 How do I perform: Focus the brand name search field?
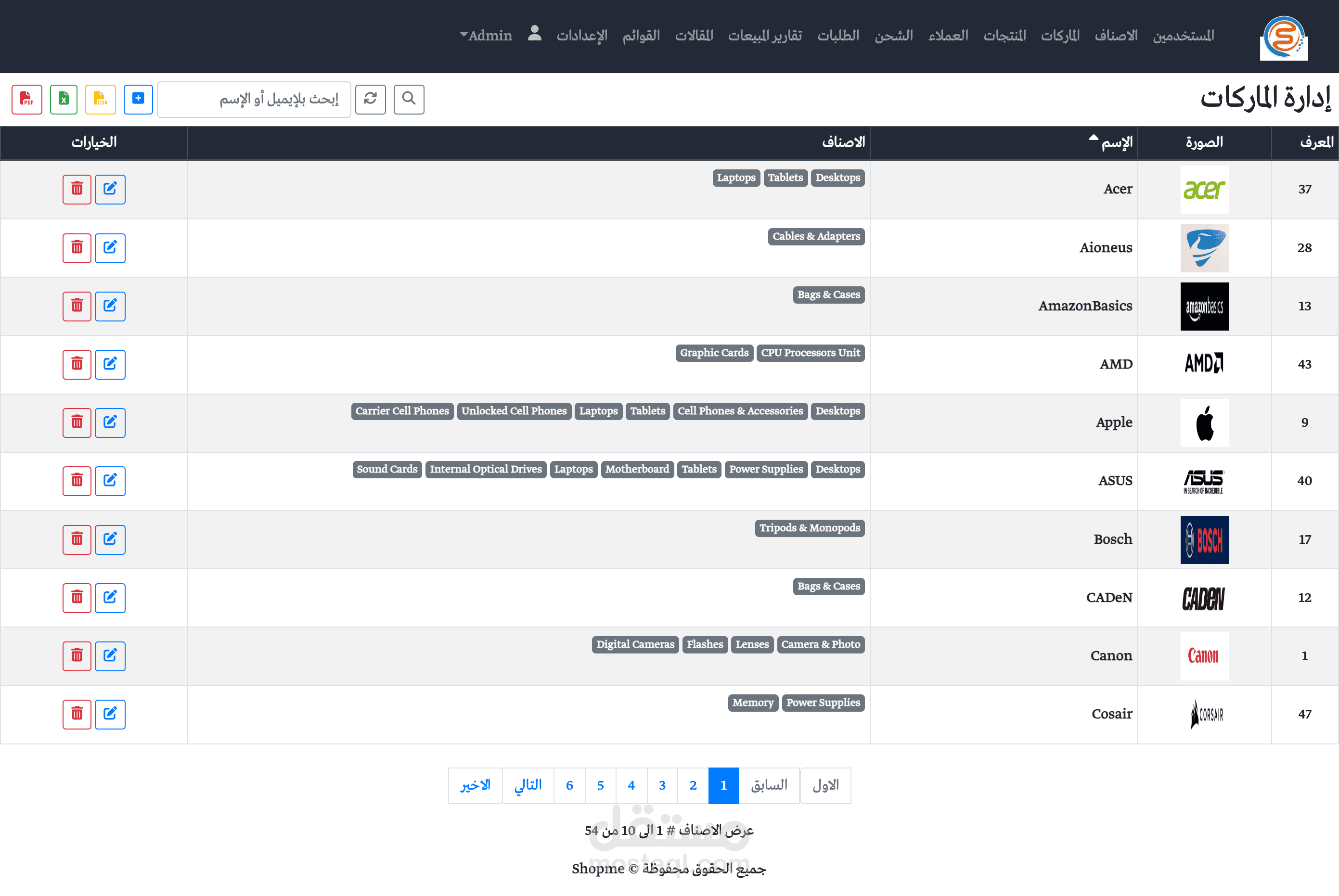254,100
